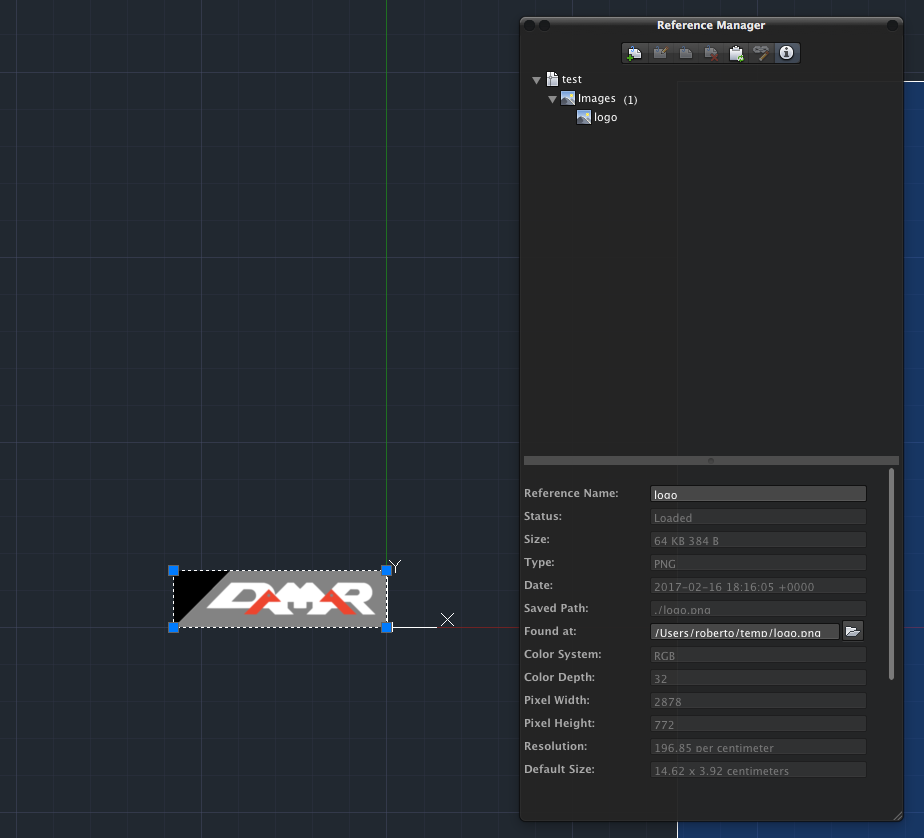
Task: Attach a new reference file
Action: pyautogui.click(x=634, y=53)
